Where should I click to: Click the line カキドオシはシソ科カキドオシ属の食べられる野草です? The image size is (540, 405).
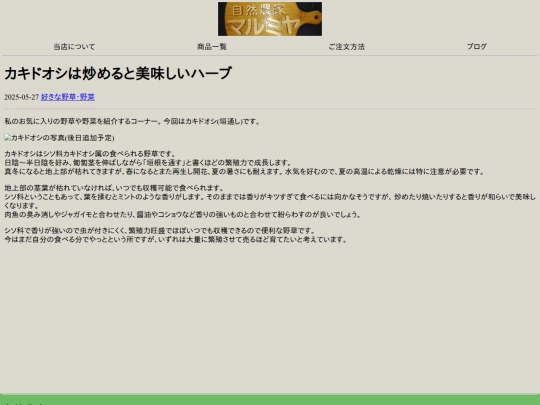click(x=90, y=154)
